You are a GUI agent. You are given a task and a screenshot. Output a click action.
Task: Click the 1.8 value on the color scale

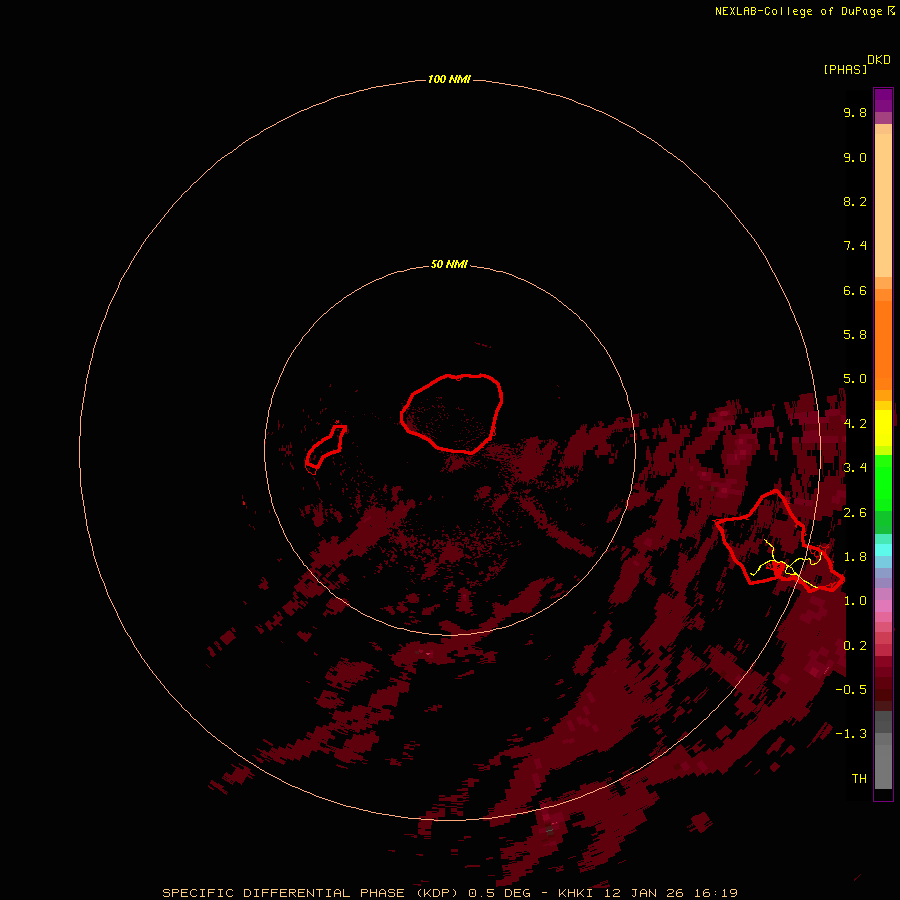855,557
